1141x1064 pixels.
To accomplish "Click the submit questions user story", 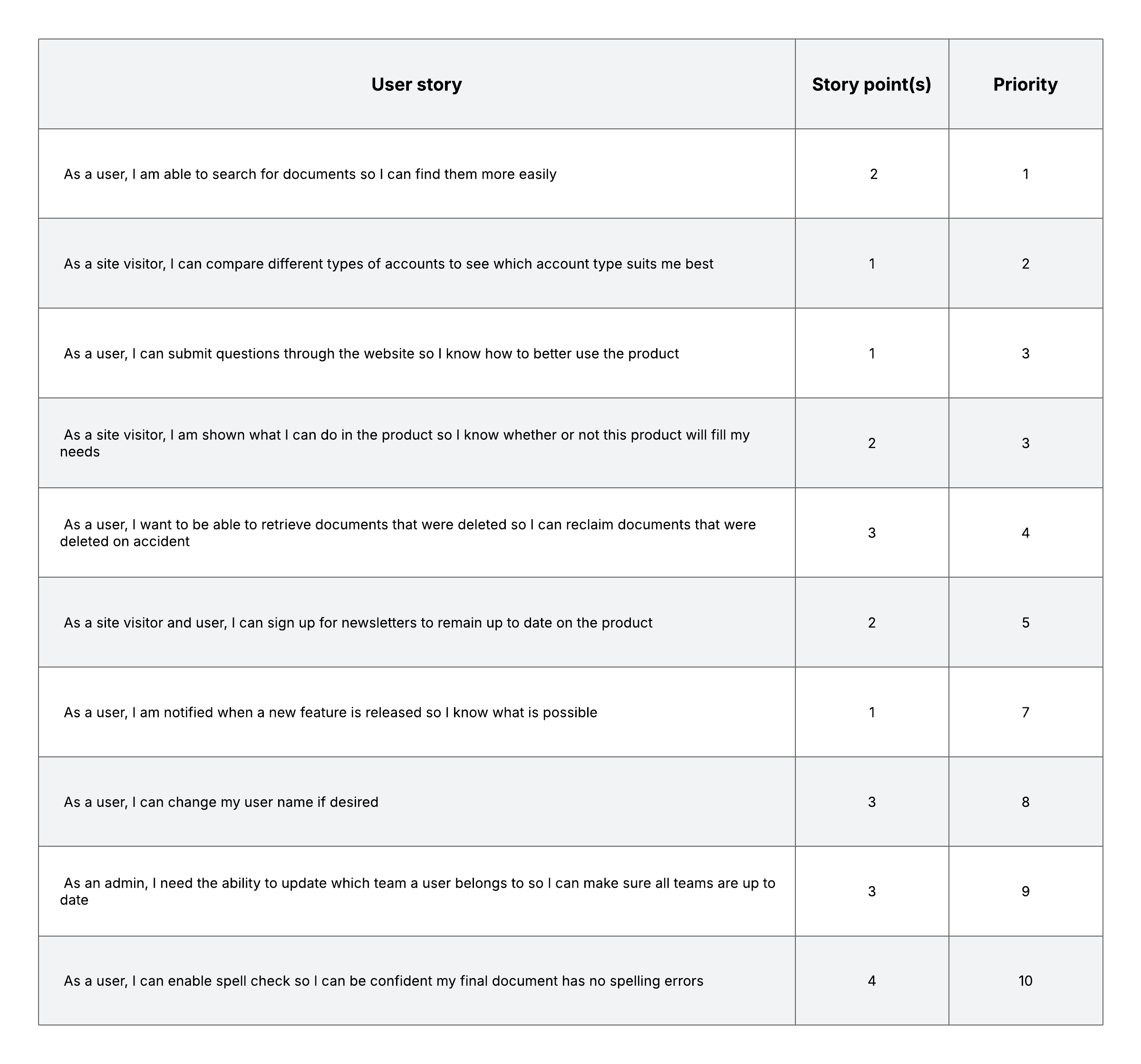I will pos(371,354).
